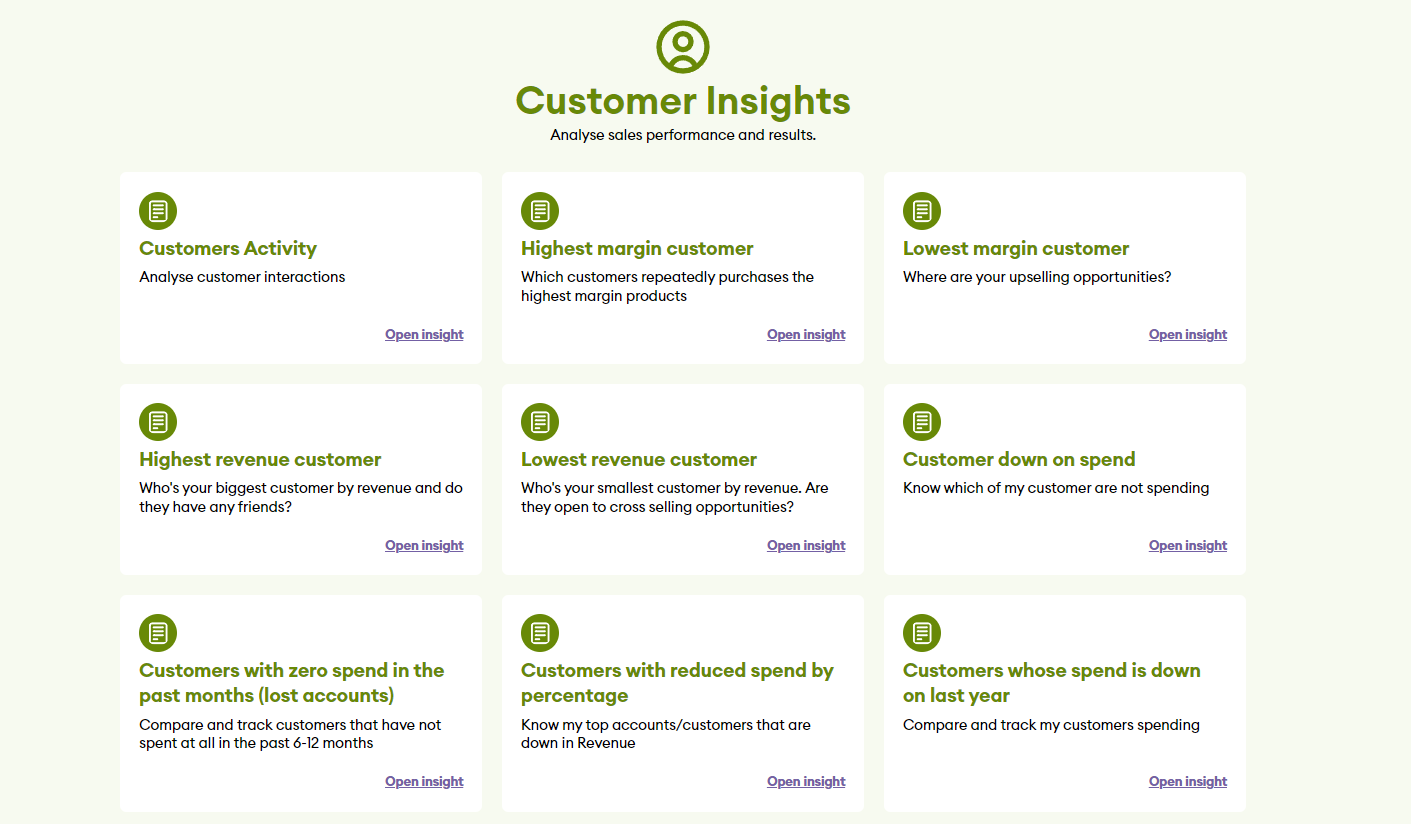The image size is (1411, 824).
Task: Click the Highest margin customer card icon
Action: (x=540, y=211)
